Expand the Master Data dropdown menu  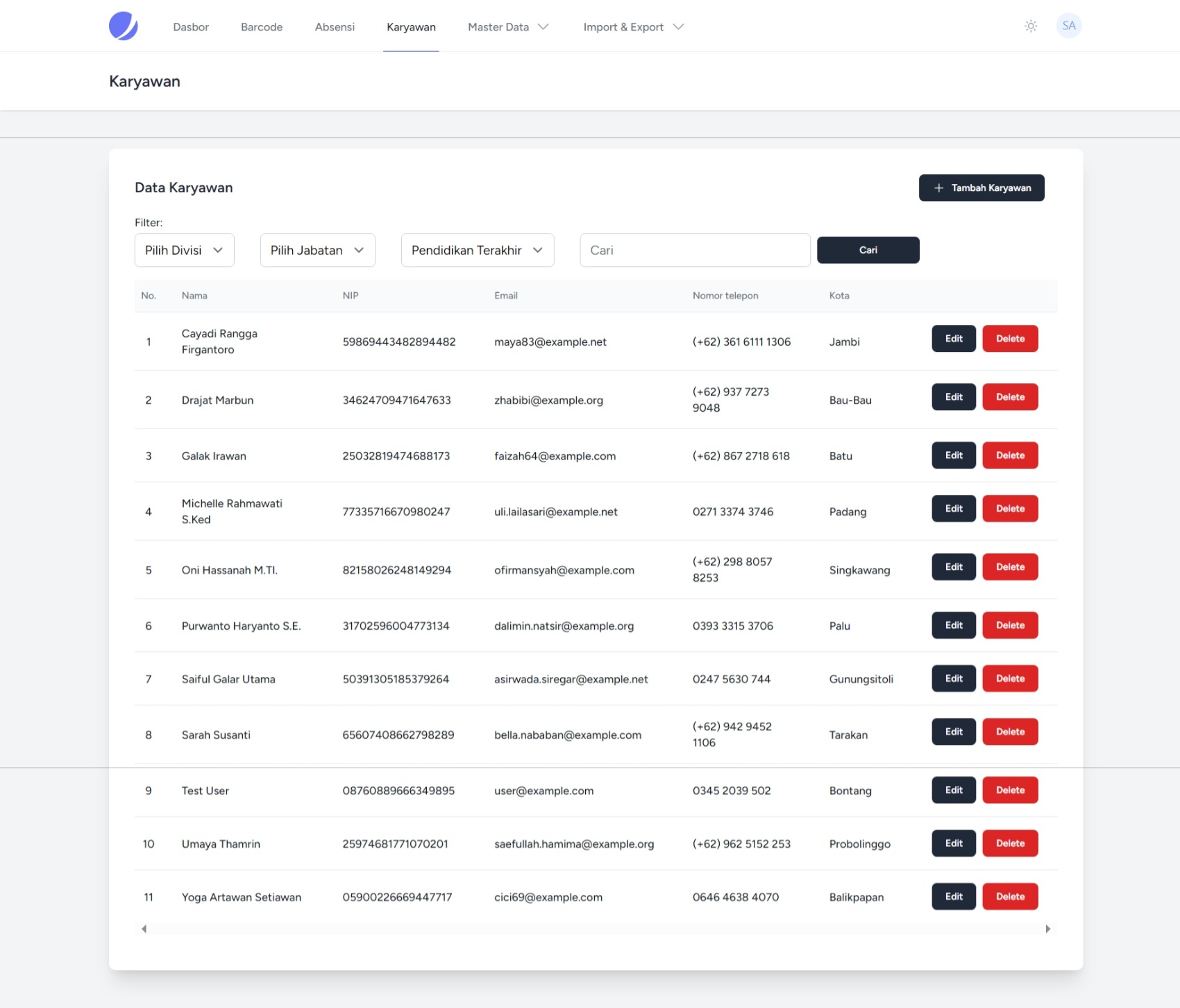[x=508, y=27]
